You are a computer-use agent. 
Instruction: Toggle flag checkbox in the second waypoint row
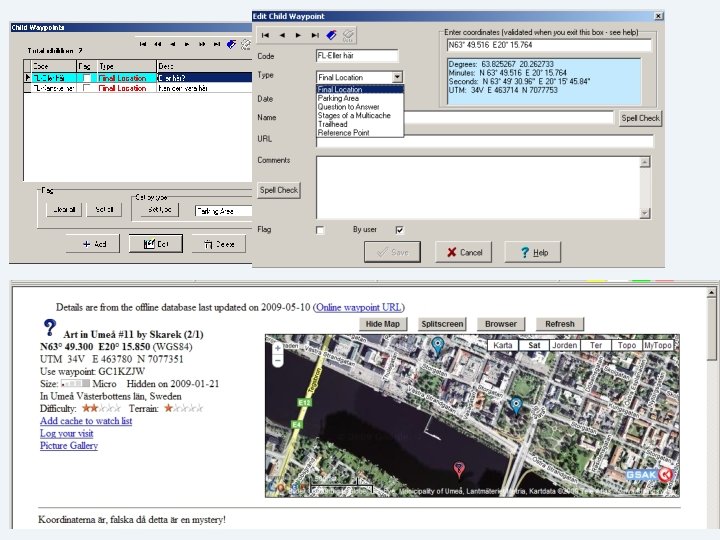coord(86,88)
